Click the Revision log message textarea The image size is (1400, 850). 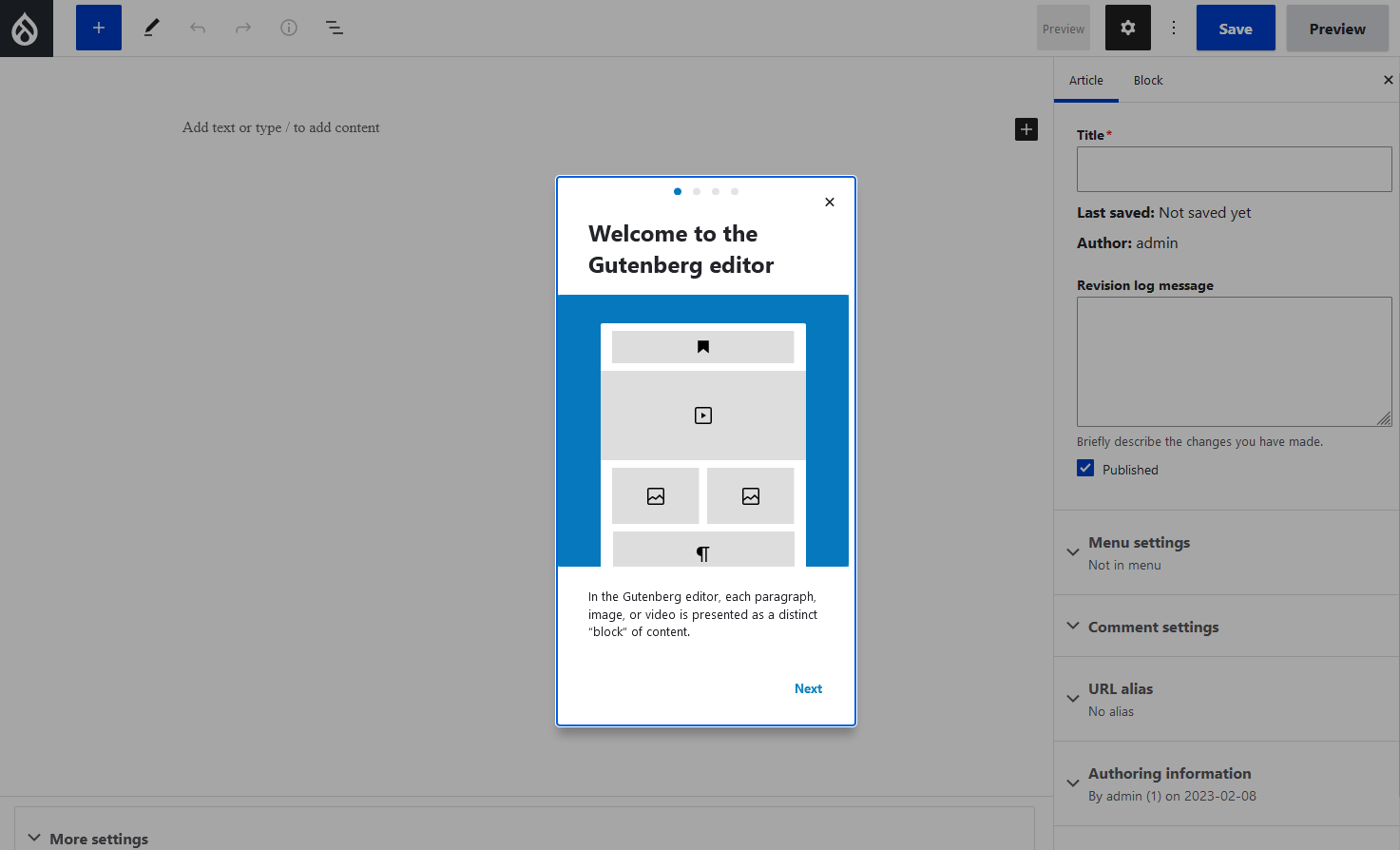[x=1234, y=361]
